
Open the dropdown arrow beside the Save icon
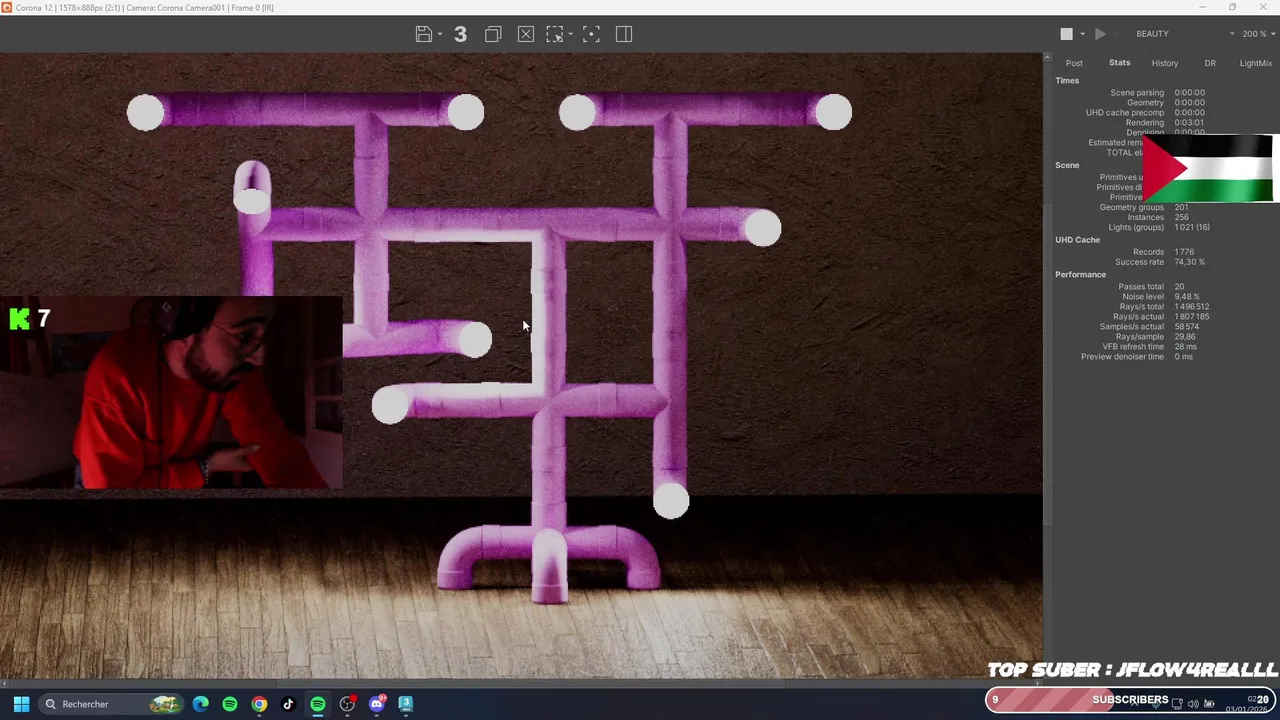(x=440, y=35)
